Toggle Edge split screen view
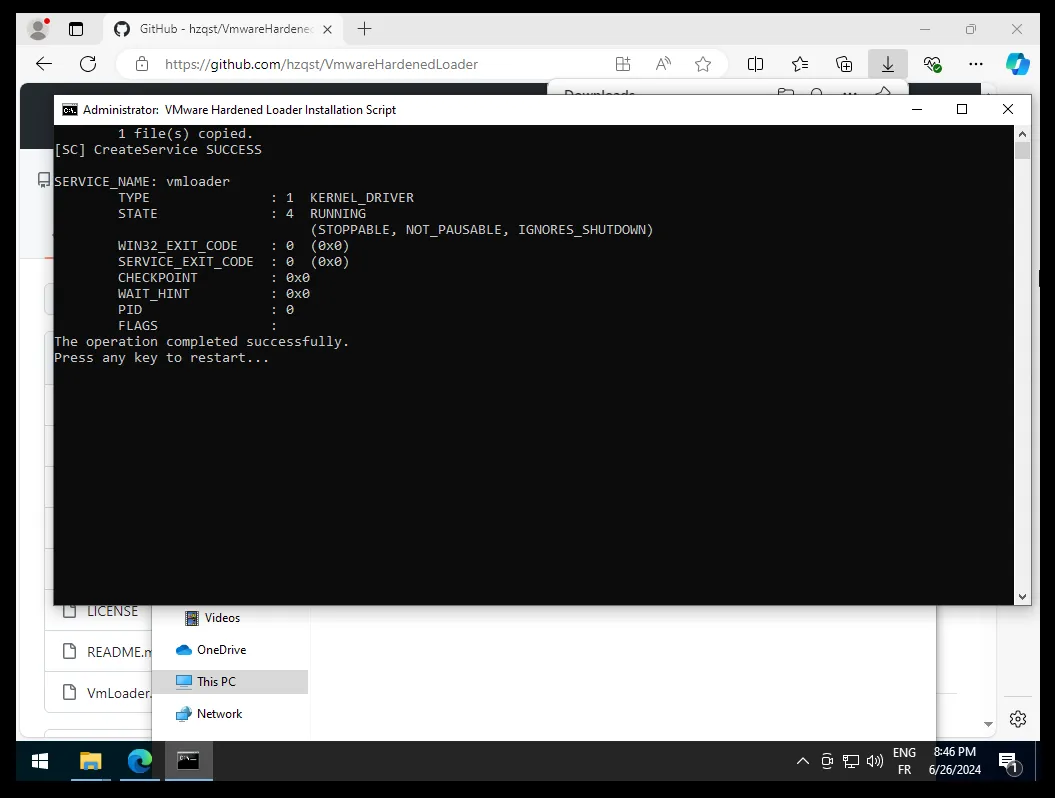 tap(756, 64)
